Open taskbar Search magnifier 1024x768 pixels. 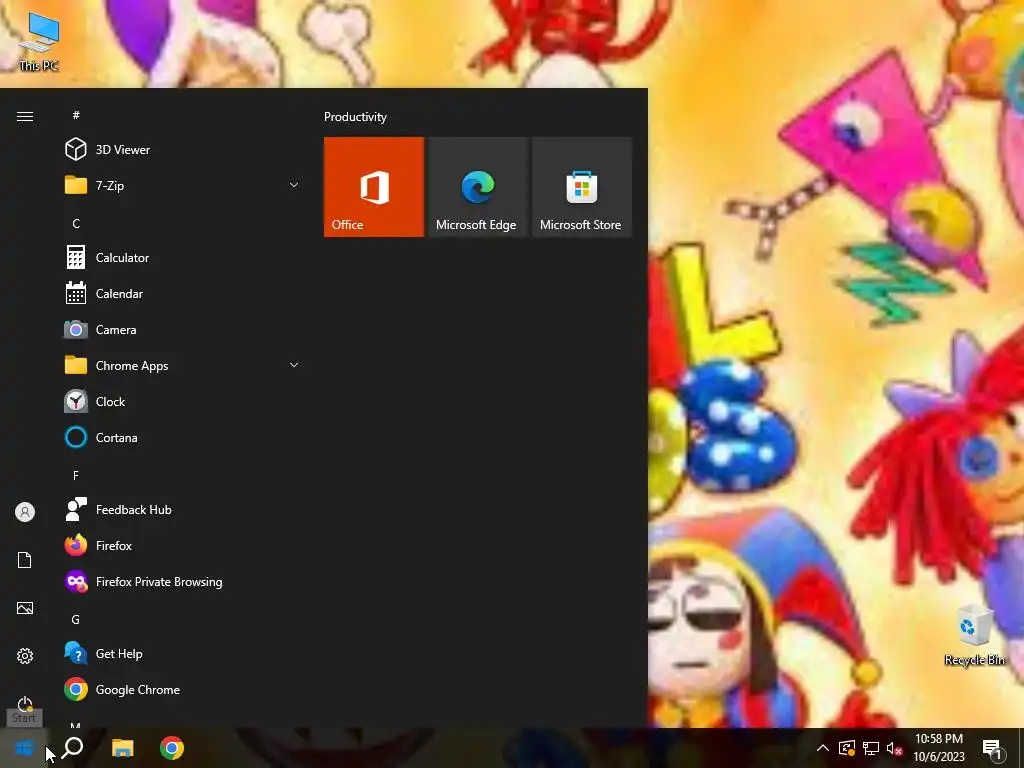[72, 748]
